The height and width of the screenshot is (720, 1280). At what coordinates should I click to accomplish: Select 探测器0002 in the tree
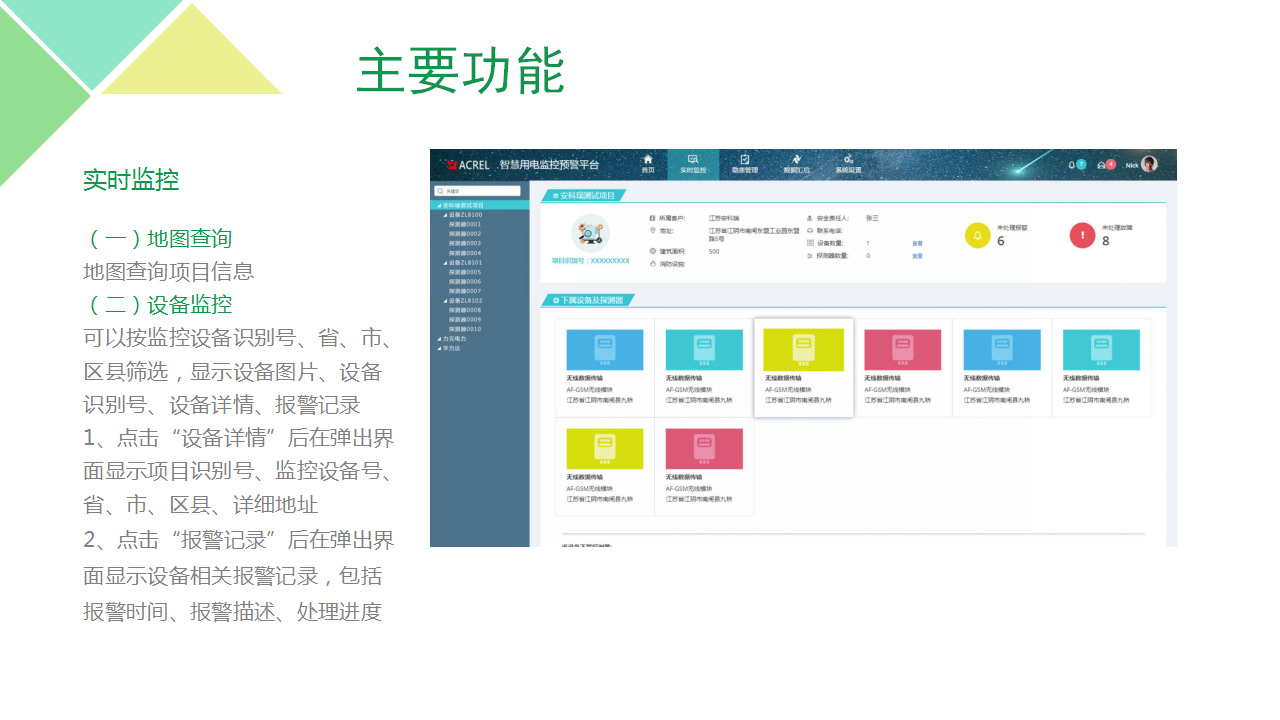(465, 233)
